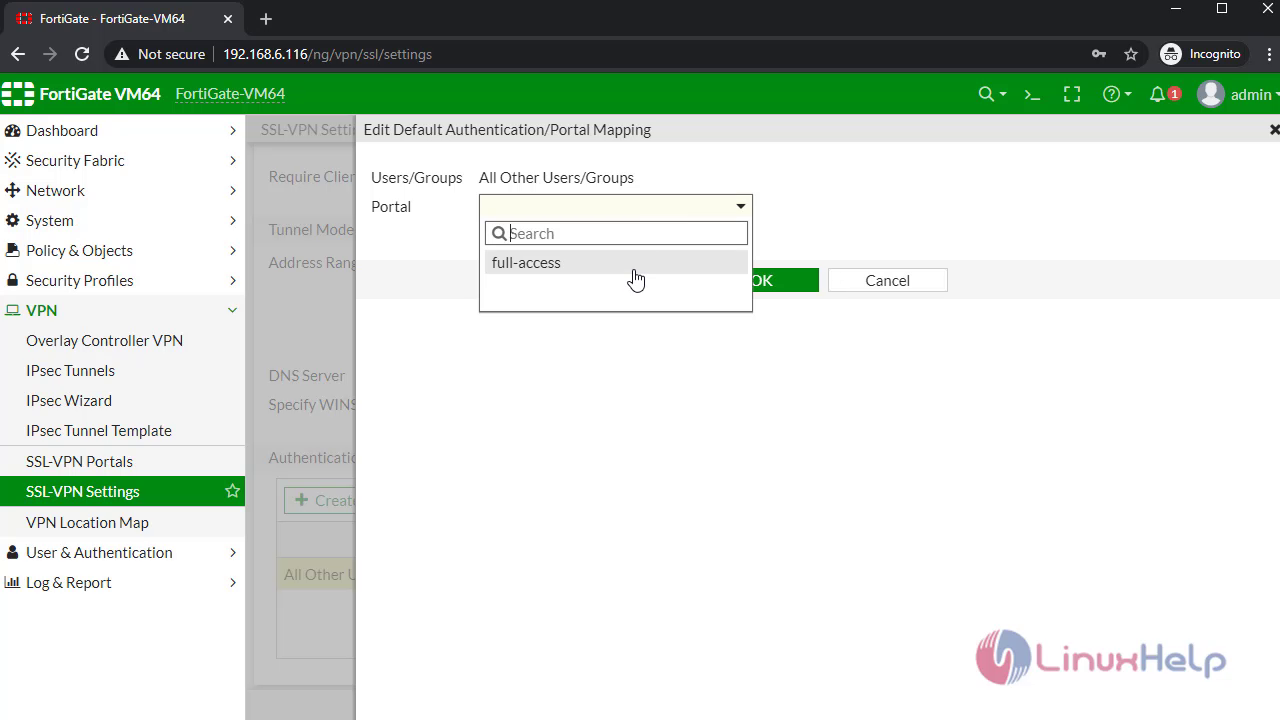Click the Log & Report chart icon
The width and height of the screenshot is (1280, 720).
tap(13, 582)
